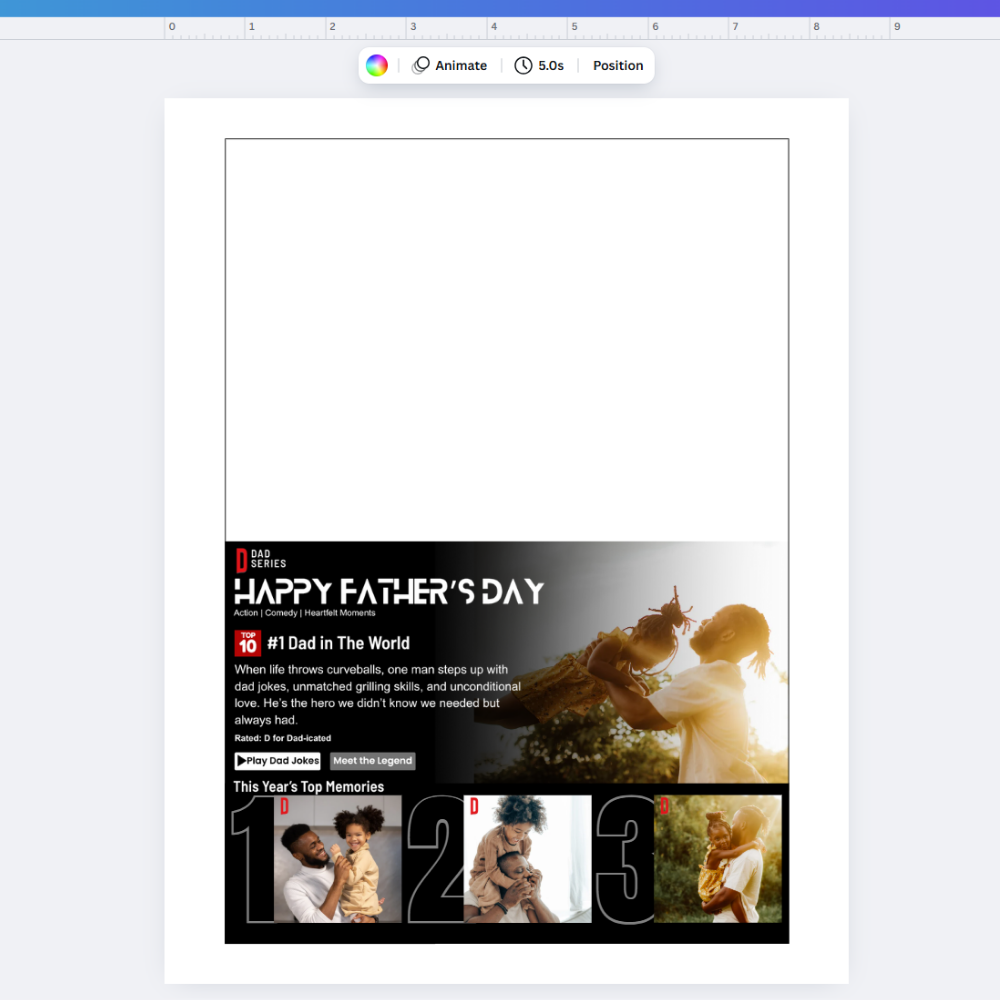
Task: Click the red D badge on memory photo 1
Action: tap(284, 806)
